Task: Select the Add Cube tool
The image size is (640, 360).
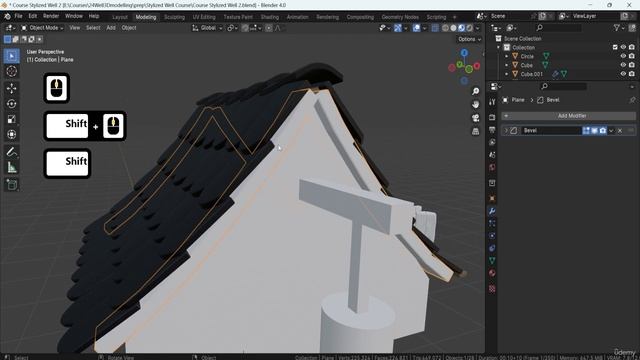Action: [11, 184]
